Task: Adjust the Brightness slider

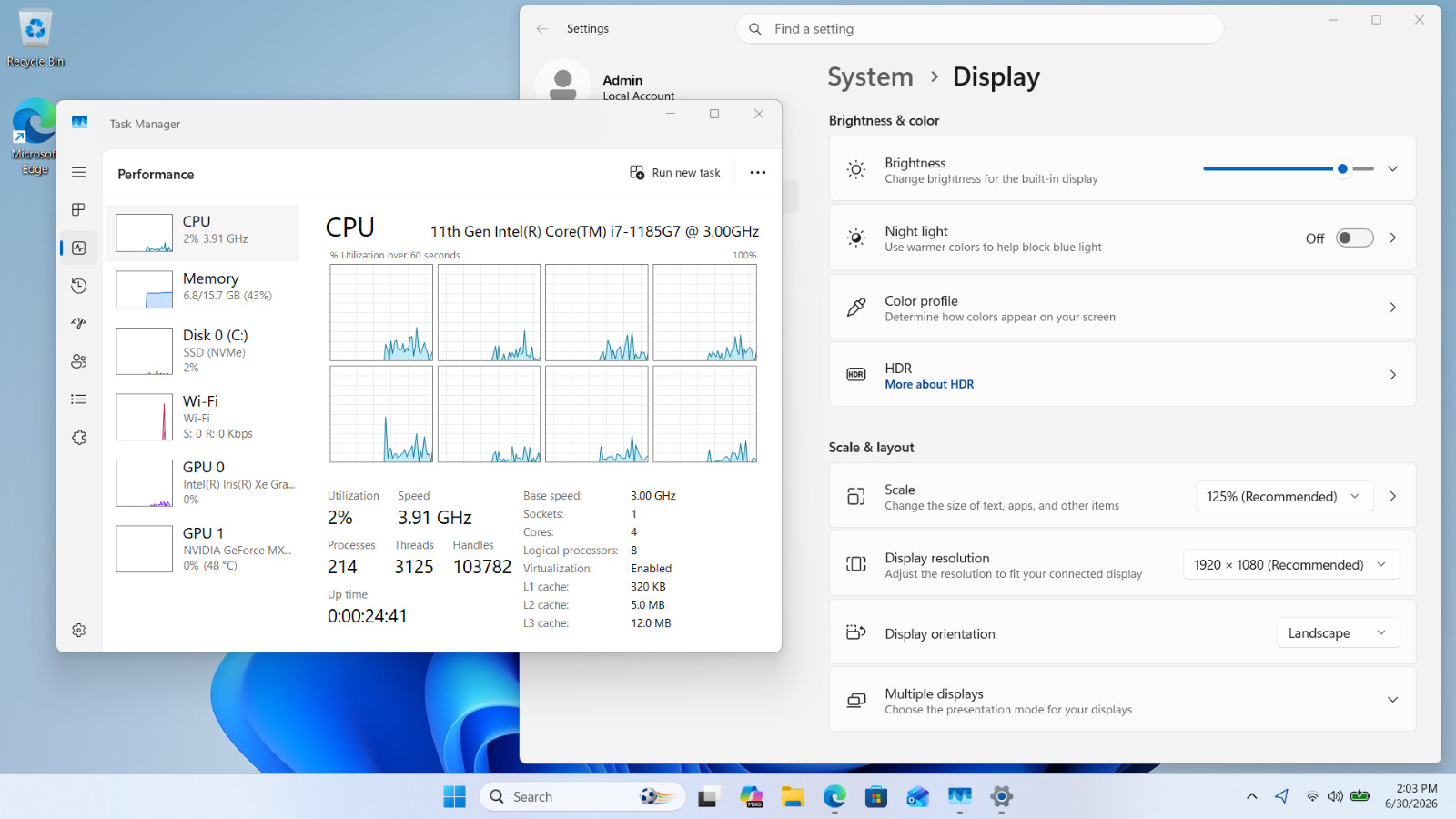Action: 1289,168
